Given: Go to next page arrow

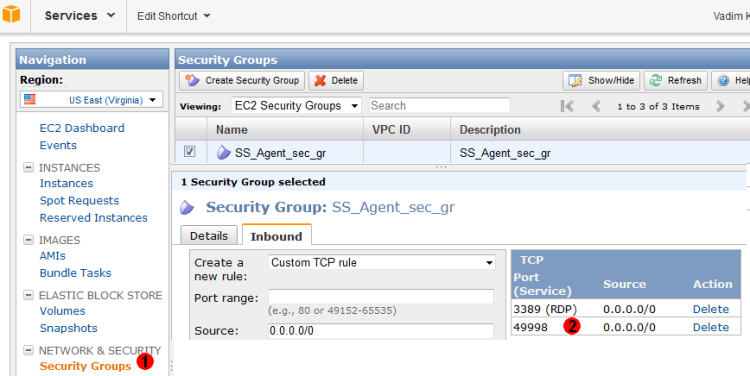Looking at the screenshot, I should click(720, 106).
